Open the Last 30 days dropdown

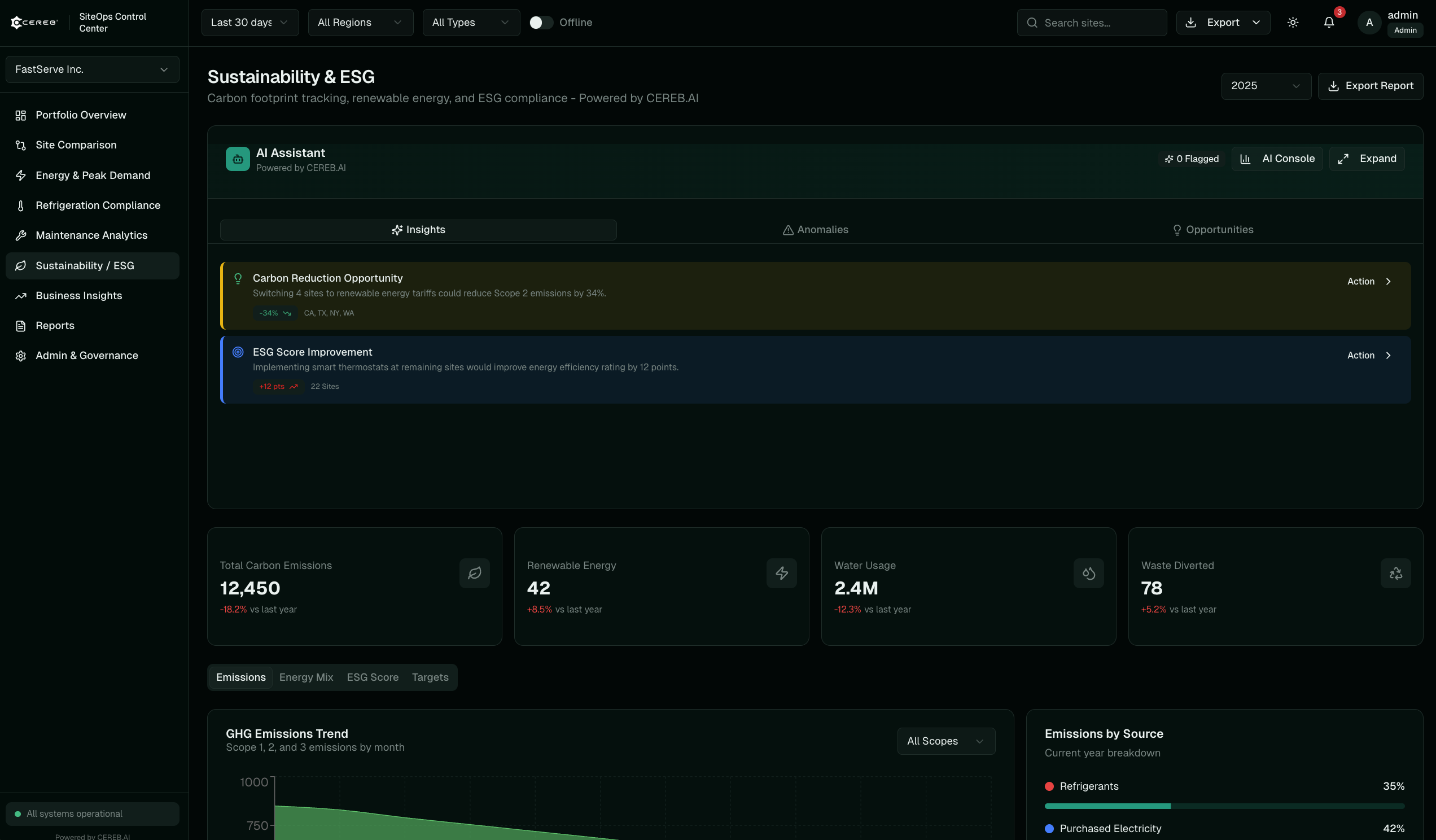pos(249,23)
